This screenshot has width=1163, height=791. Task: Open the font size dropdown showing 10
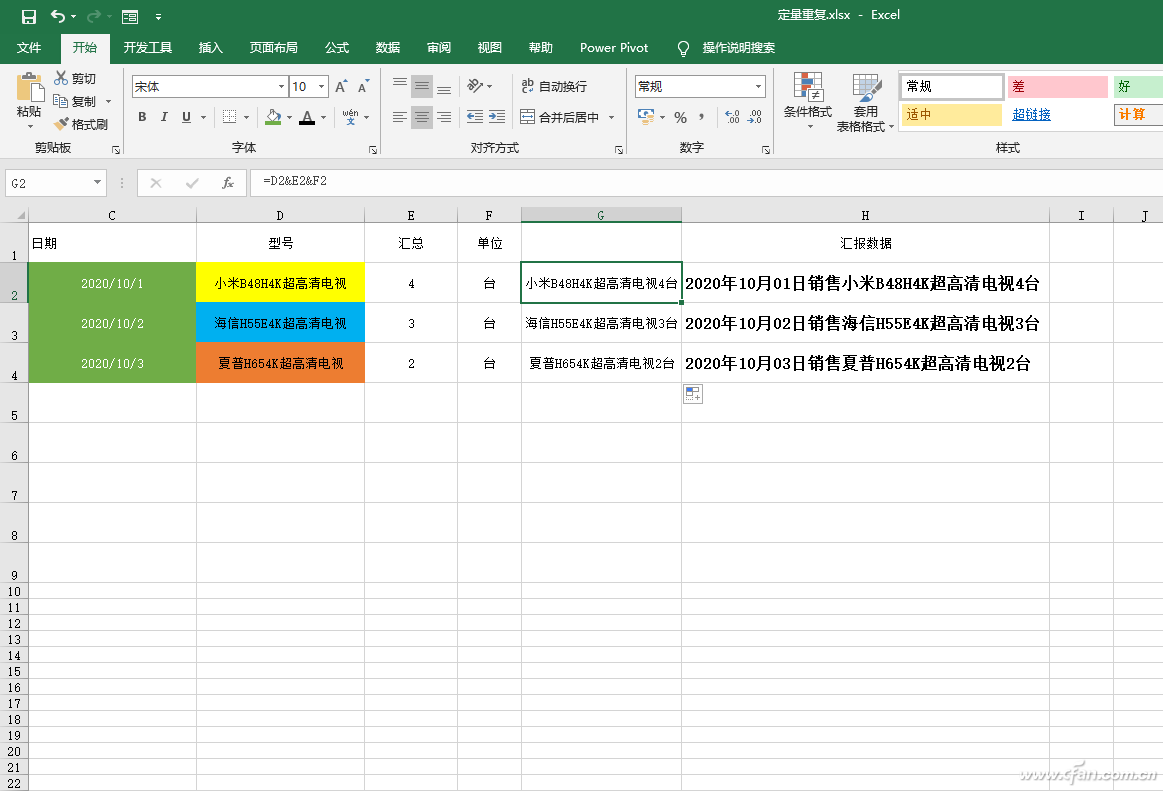(321, 87)
